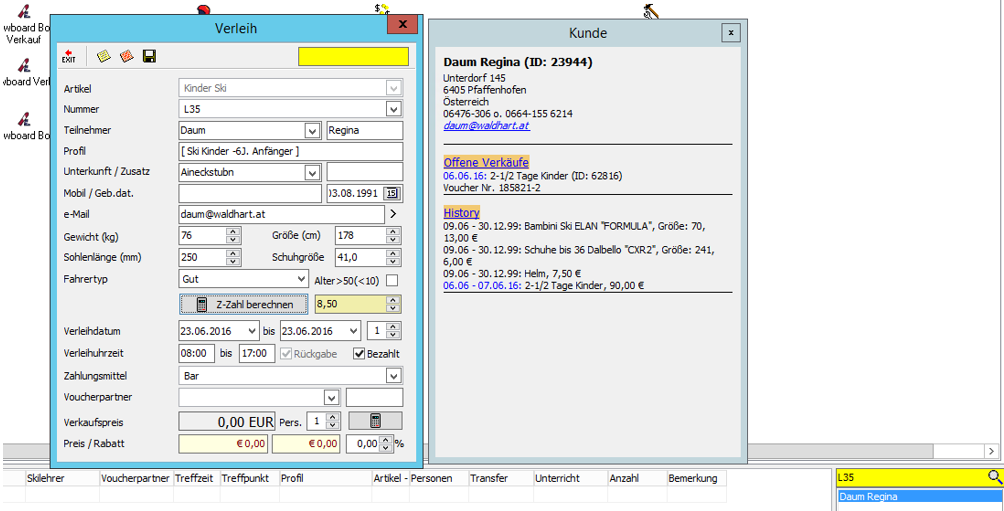Click the Profil text field

(291, 152)
